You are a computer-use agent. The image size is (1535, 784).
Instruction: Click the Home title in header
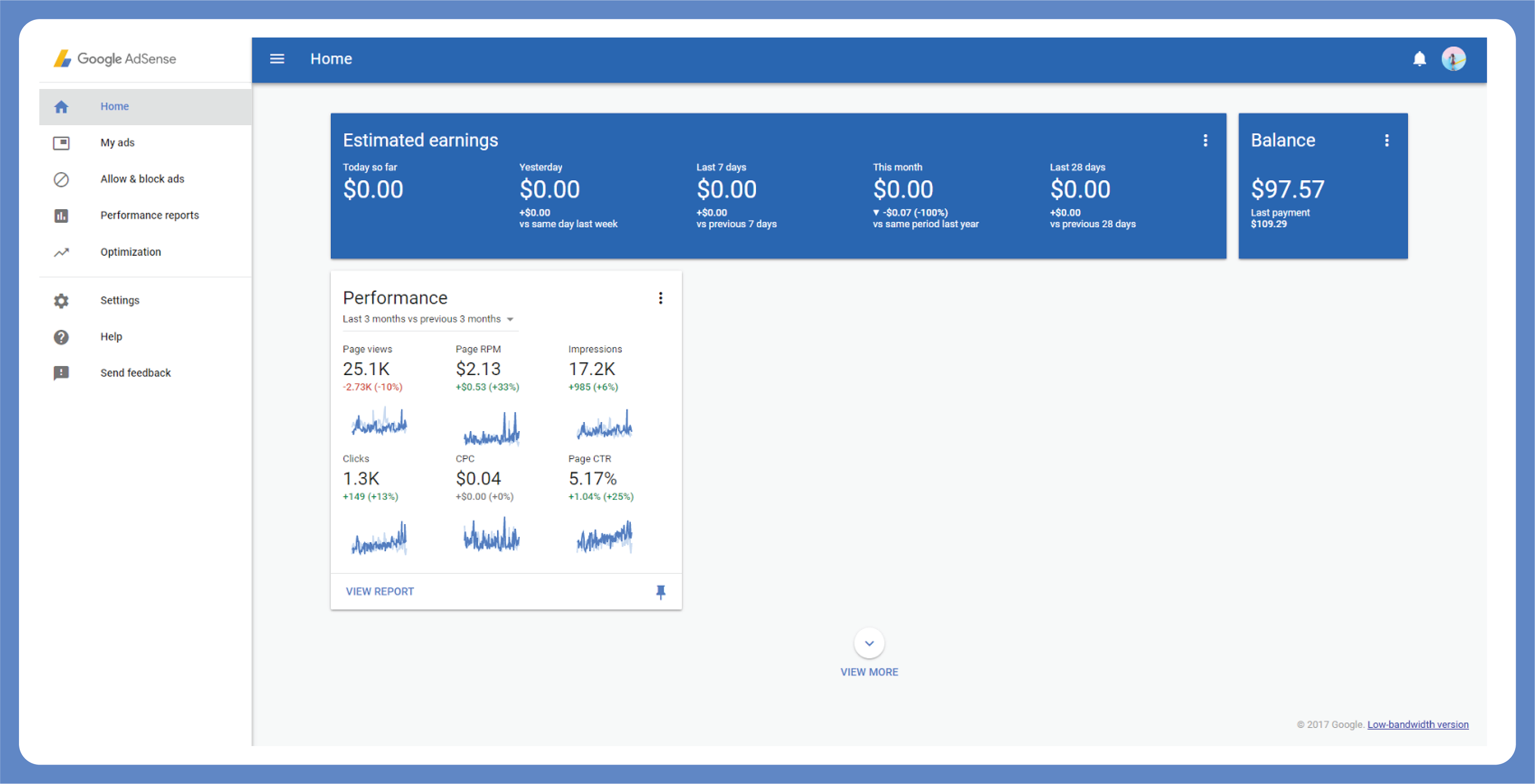point(331,59)
